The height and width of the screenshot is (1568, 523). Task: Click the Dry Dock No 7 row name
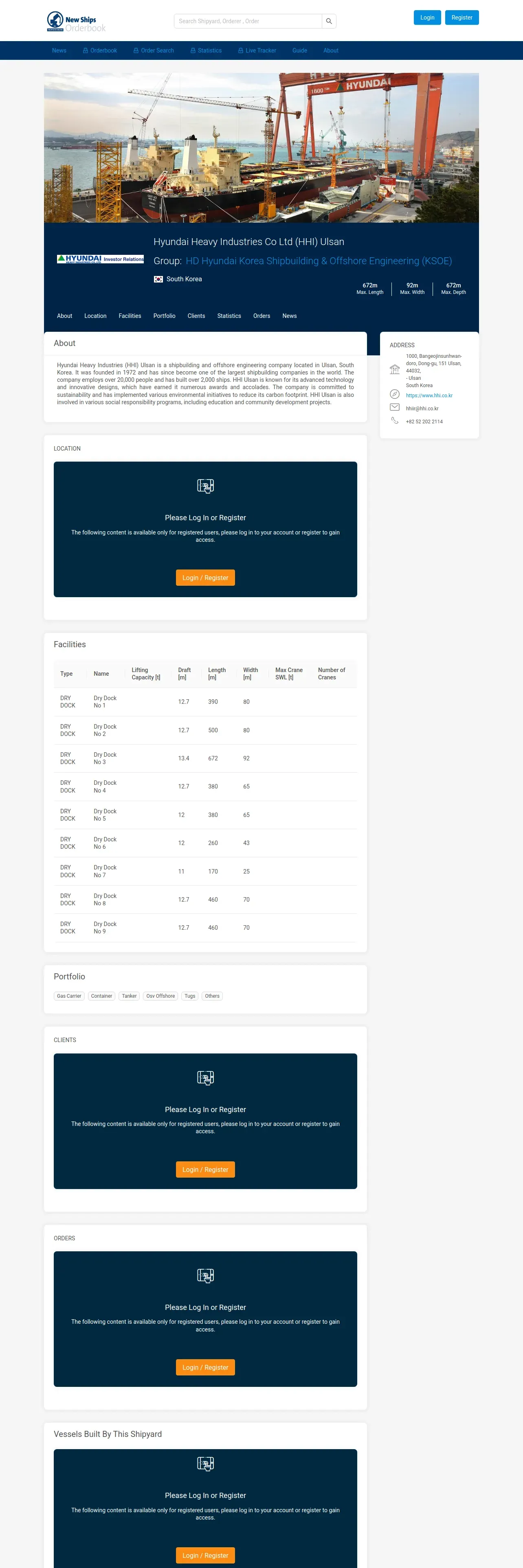(x=105, y=871)
